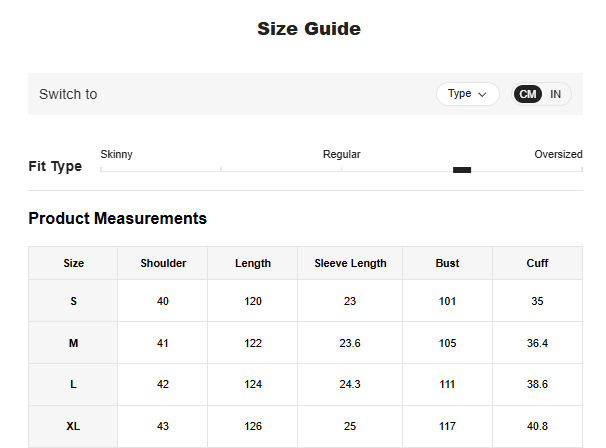
Task: Open the Type dropdown
Action: pos(467,94)
